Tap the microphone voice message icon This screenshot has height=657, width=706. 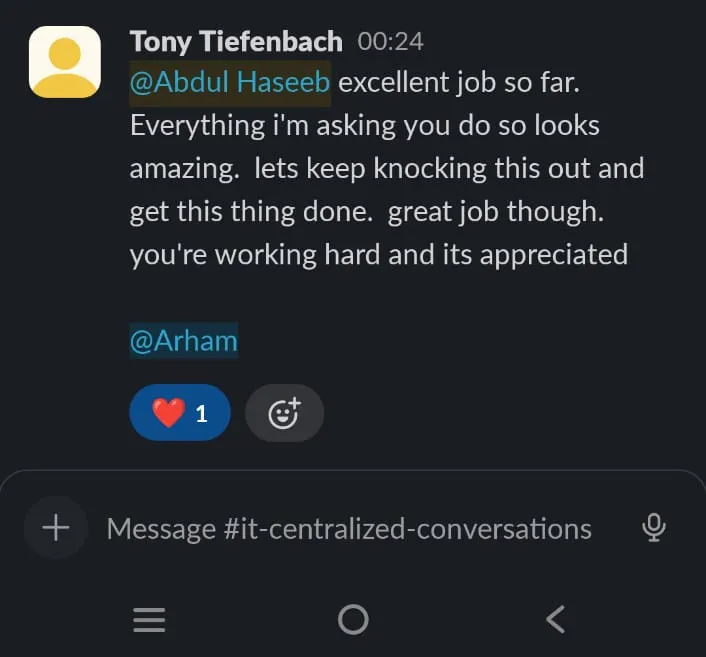click(x=654, y=527)
